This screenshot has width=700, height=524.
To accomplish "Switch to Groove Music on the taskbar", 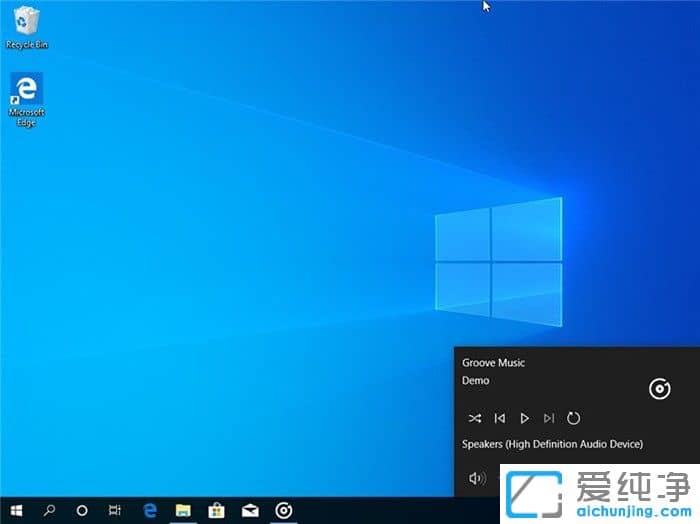I will 283,510.
